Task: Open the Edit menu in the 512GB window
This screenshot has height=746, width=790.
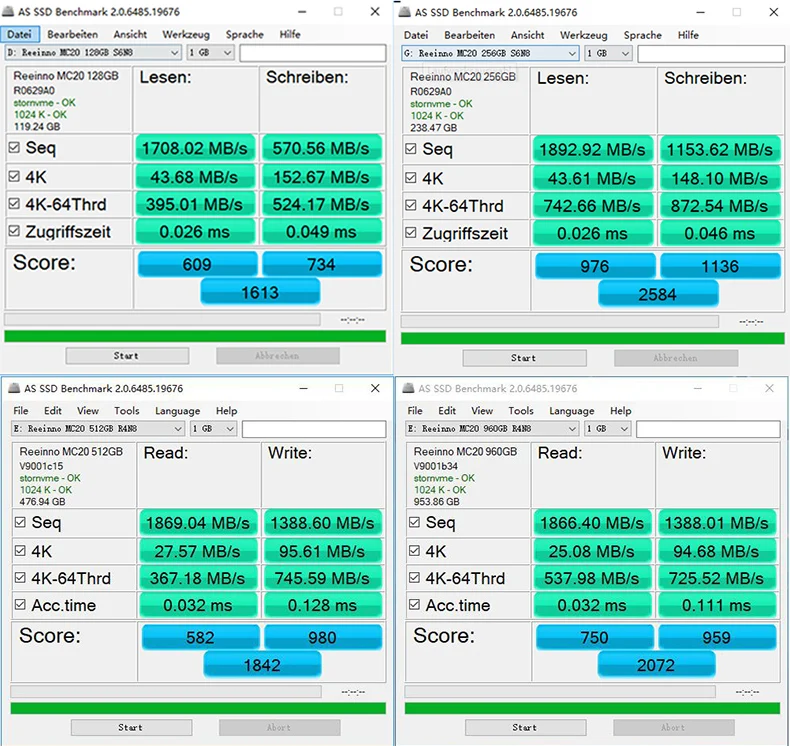Action: pyautogui.click(x=52, y=411)
